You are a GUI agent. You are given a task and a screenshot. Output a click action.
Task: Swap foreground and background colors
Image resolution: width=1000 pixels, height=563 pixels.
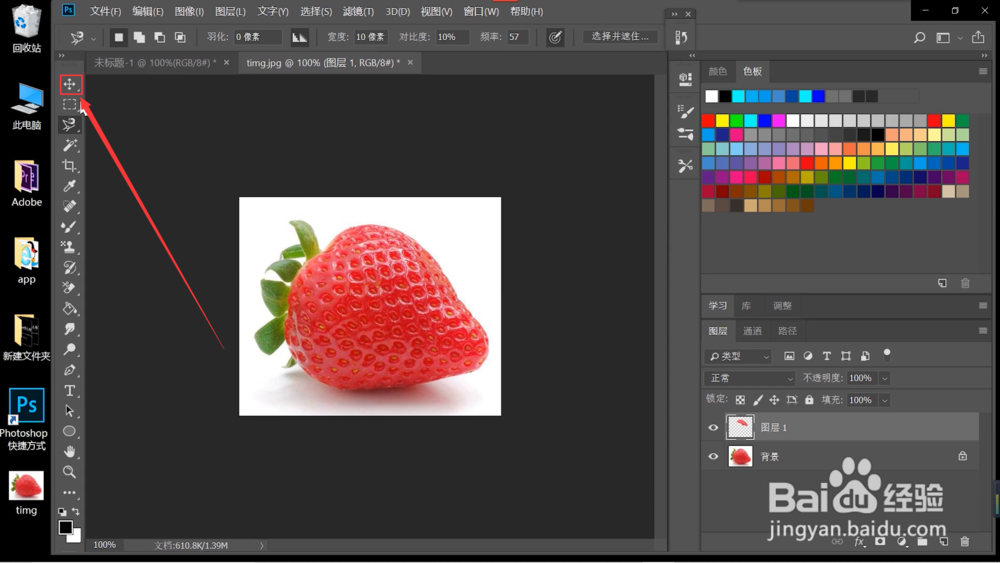[76, 511]
